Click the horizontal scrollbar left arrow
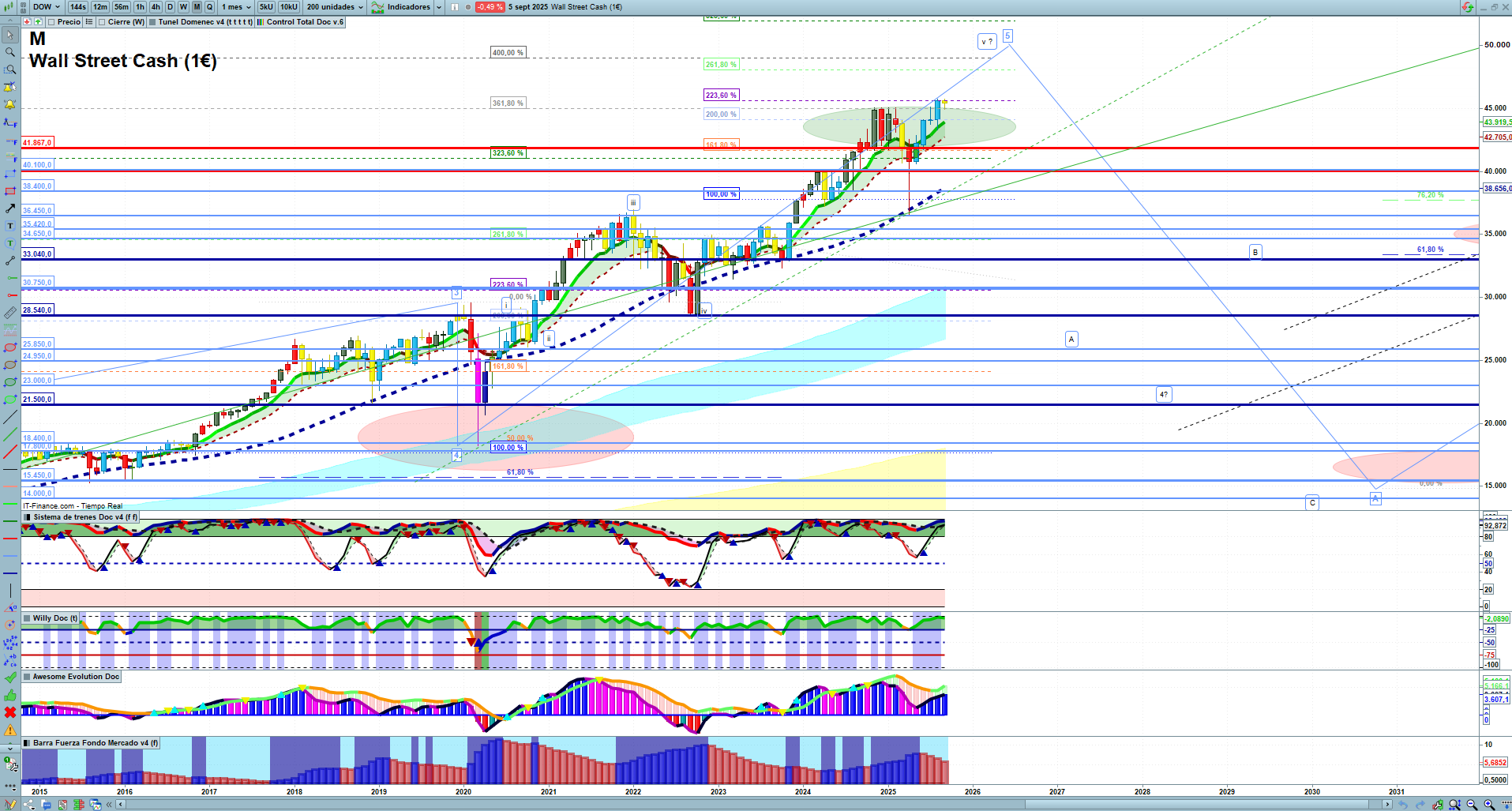The height and width of the screenshot is (811, 1512). (x=121, y=805)
